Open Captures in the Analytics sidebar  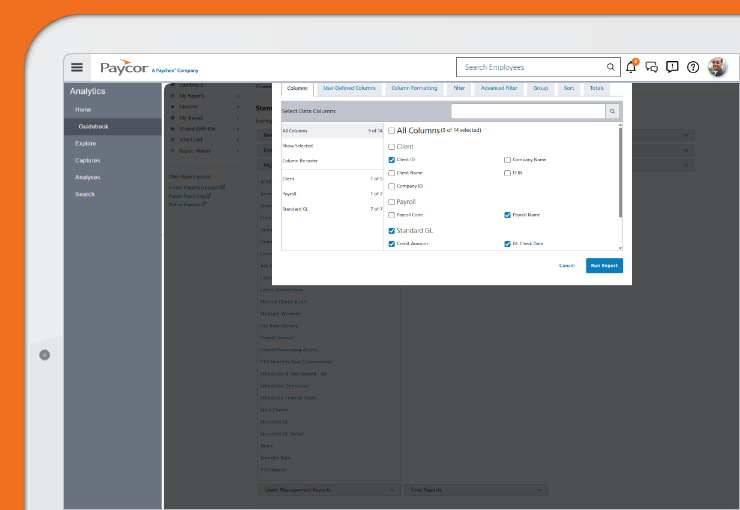coord(87,160)
